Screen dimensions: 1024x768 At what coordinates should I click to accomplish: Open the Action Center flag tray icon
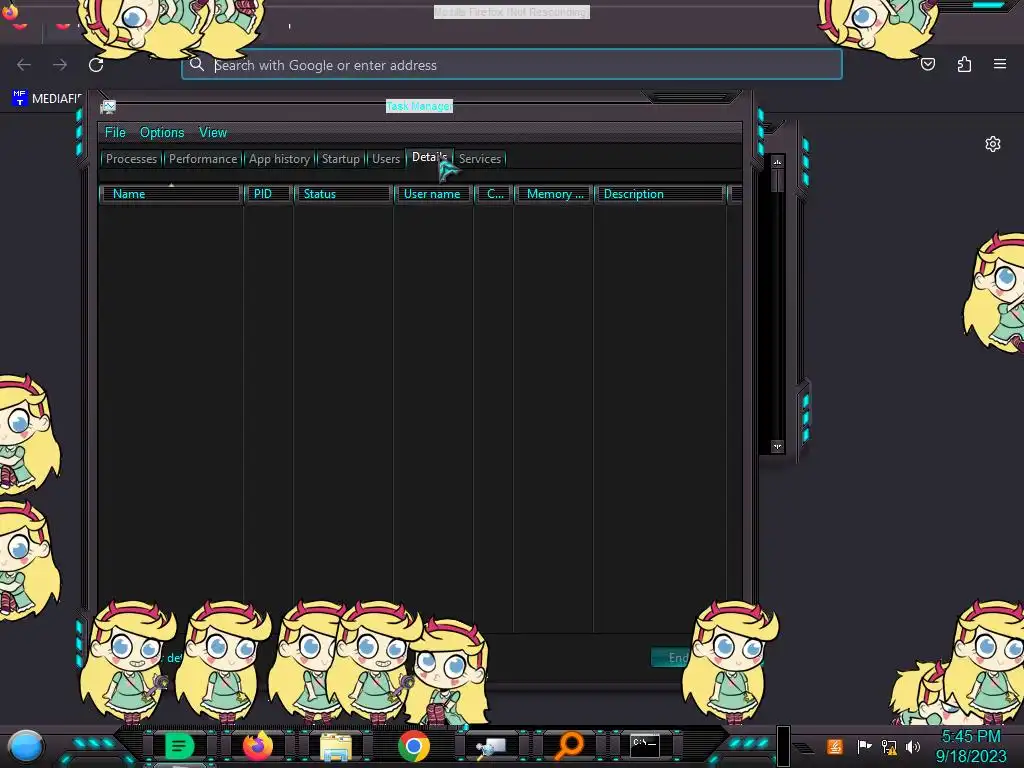click(864, 746)
